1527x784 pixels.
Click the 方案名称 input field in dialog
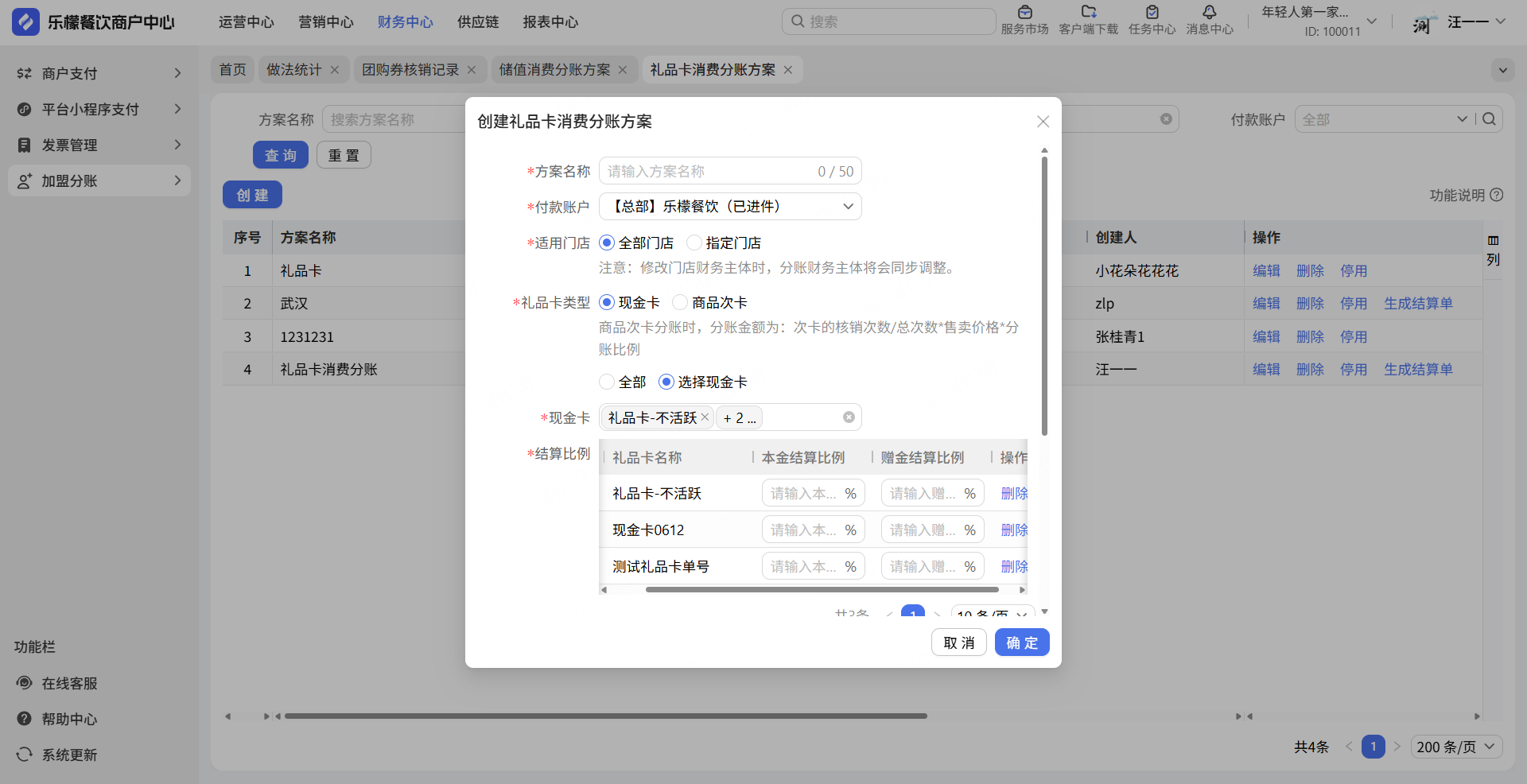pos(708,172)
